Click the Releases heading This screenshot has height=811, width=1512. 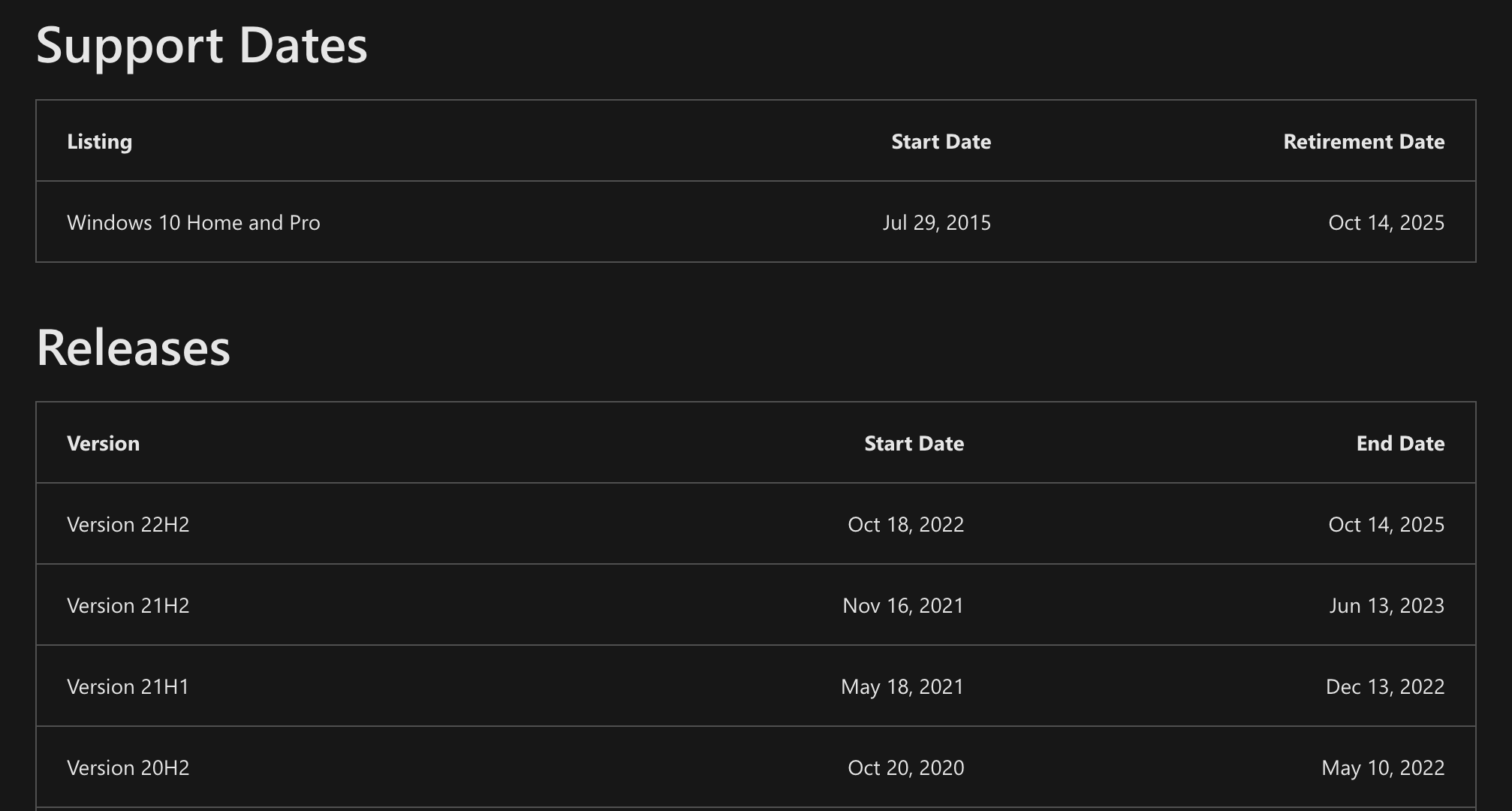(133, 348)
